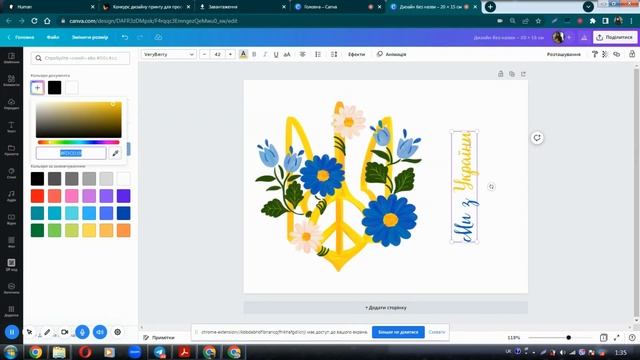Open the Elements panel in the sidebar
Viewport: 640px width, 360px height.
click(11, 80)
